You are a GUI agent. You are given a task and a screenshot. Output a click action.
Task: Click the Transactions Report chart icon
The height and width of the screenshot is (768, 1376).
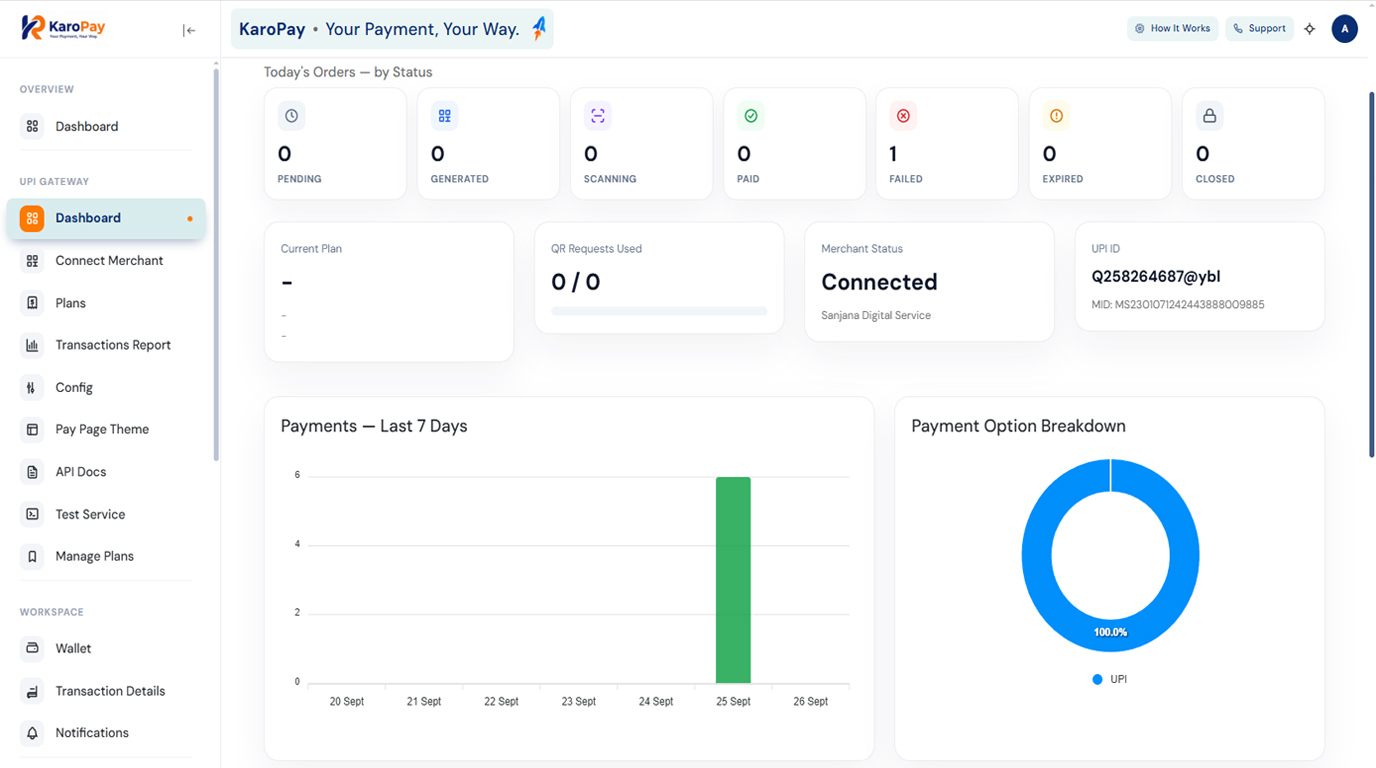click(33, 345)
